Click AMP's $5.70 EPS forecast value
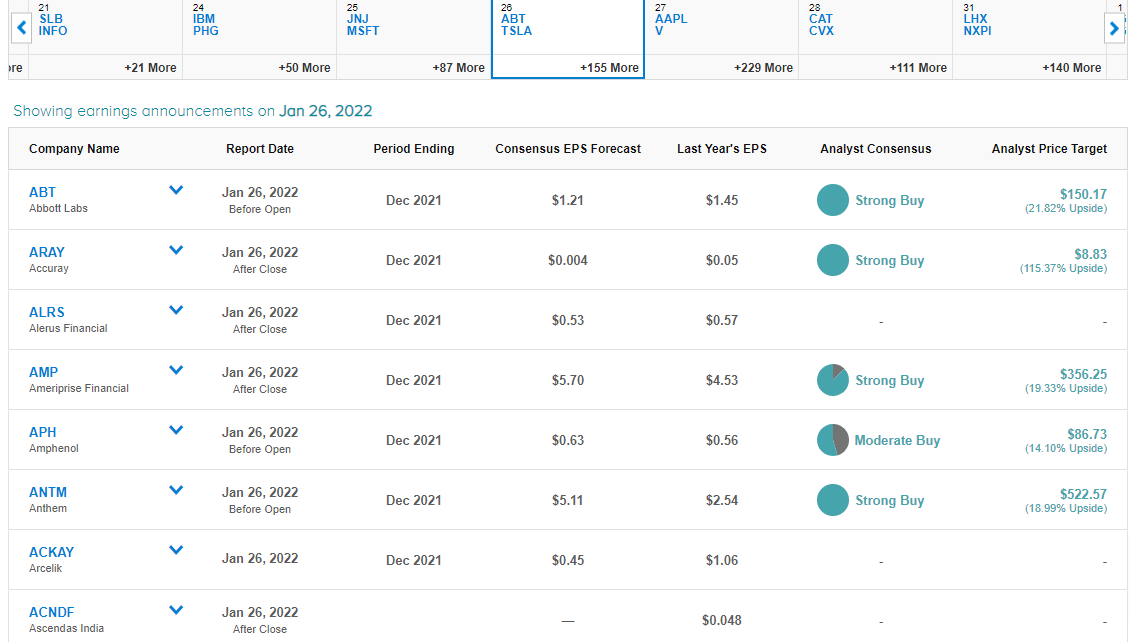The image size is (1130, 642). tap(568, 380)
